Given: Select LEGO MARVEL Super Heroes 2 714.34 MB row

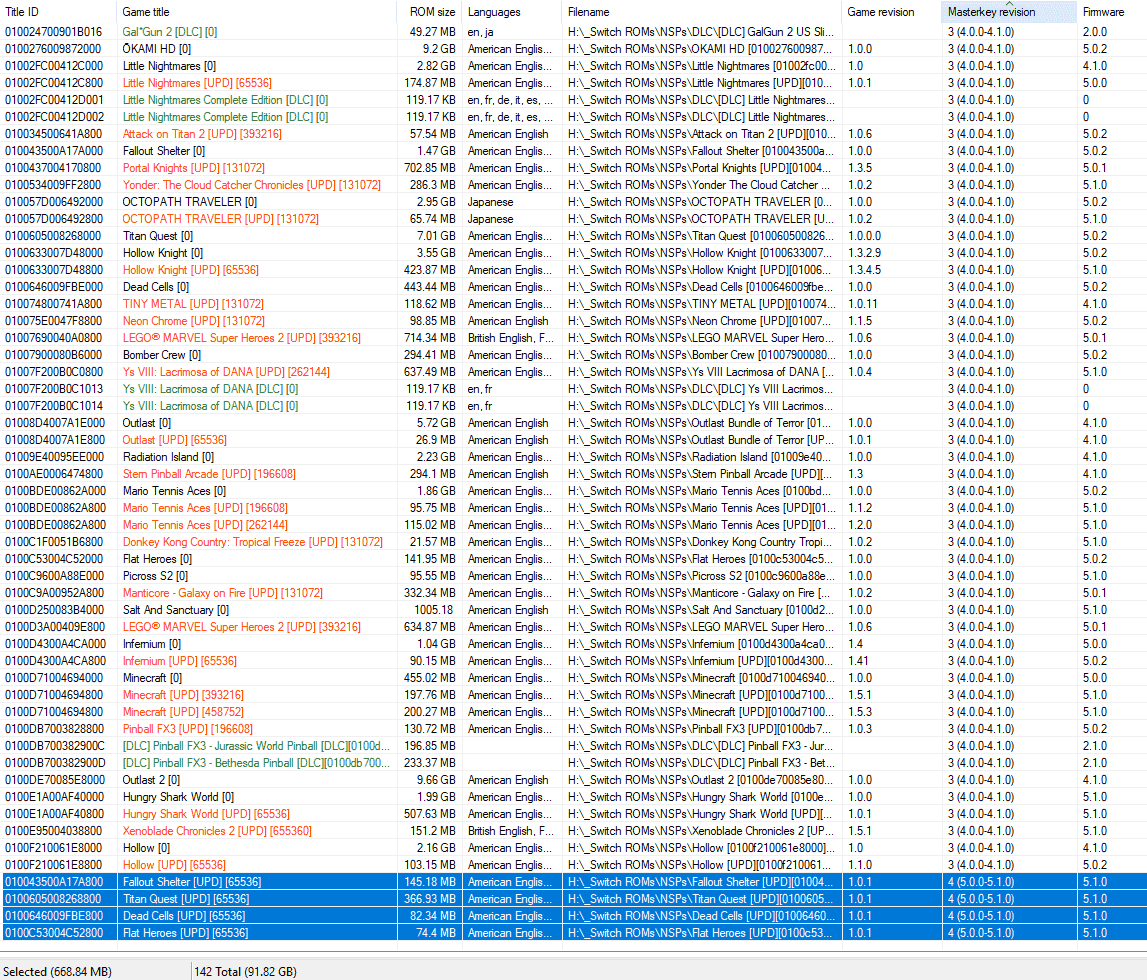Looking at the screenshot, I should [x=574, y=338].
